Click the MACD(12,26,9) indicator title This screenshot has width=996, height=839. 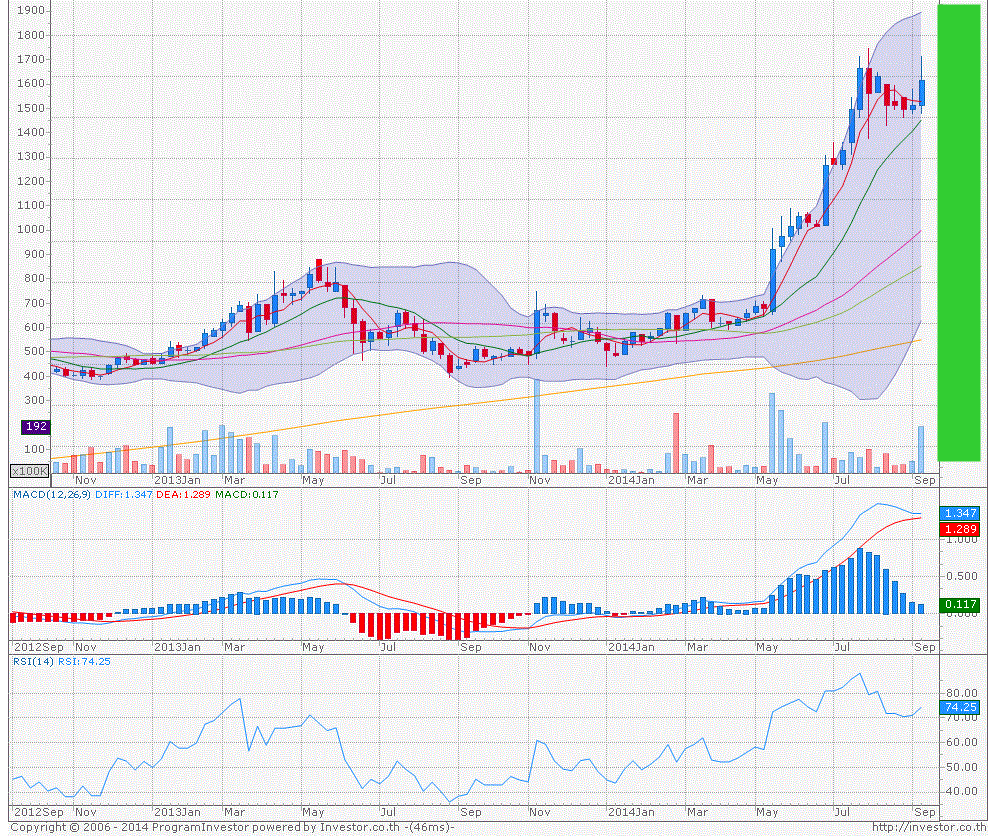(51, 494)
